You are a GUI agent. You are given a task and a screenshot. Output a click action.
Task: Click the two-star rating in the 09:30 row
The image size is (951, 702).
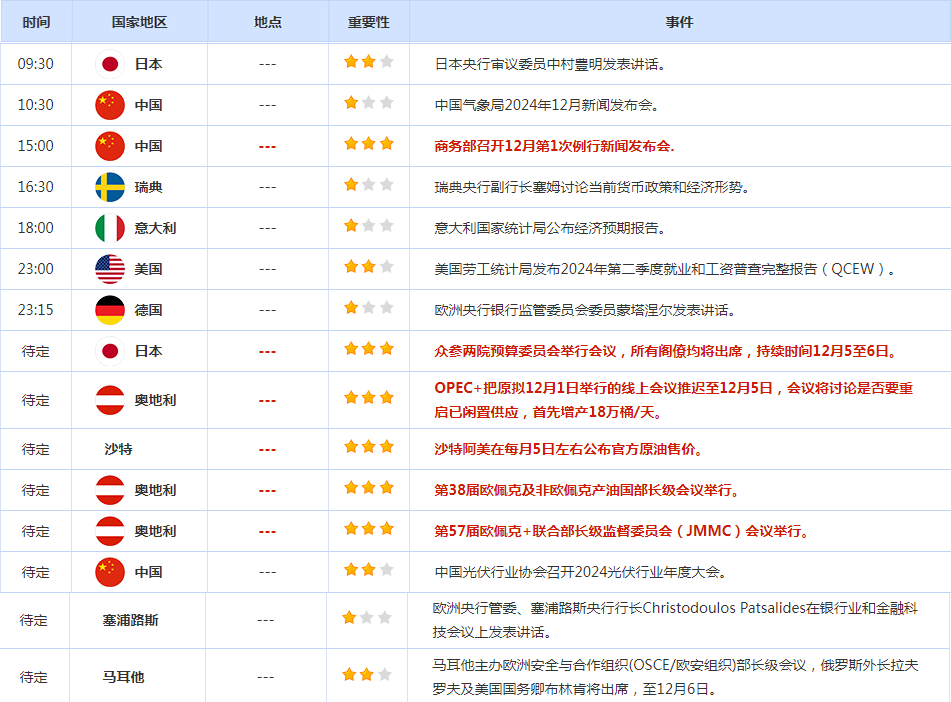369,61
